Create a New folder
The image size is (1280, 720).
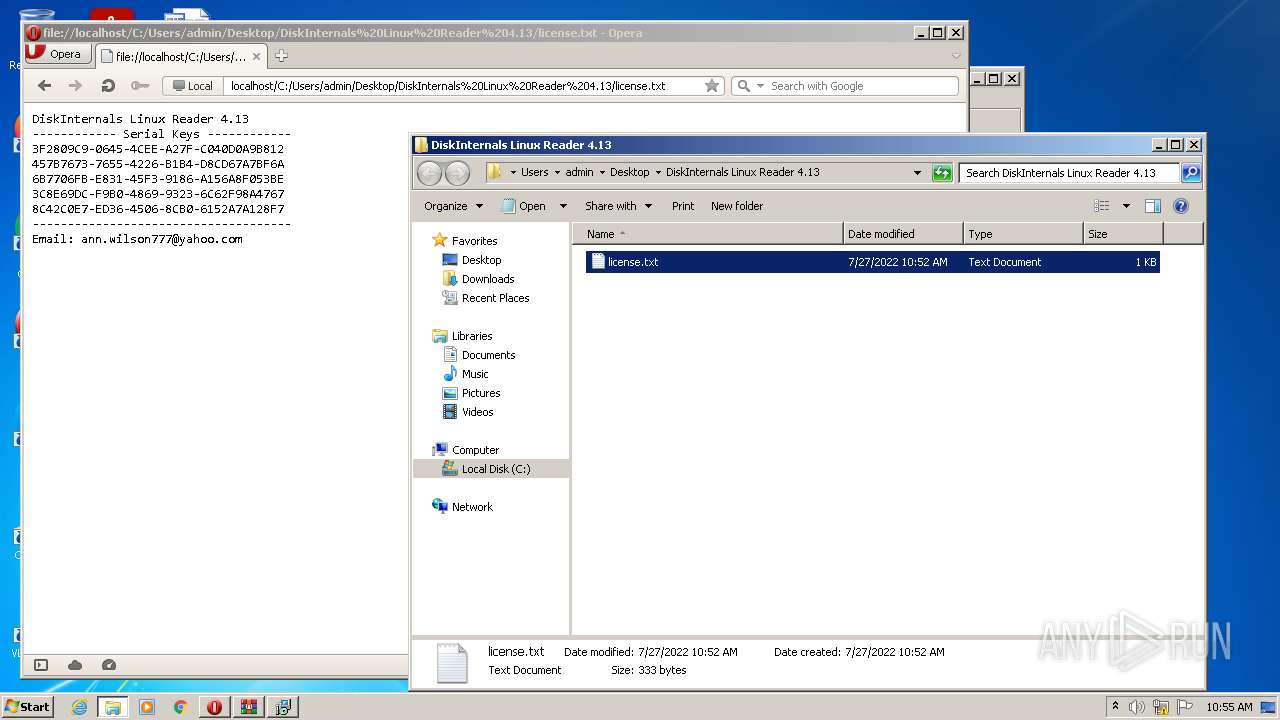(x=737, y=206)
